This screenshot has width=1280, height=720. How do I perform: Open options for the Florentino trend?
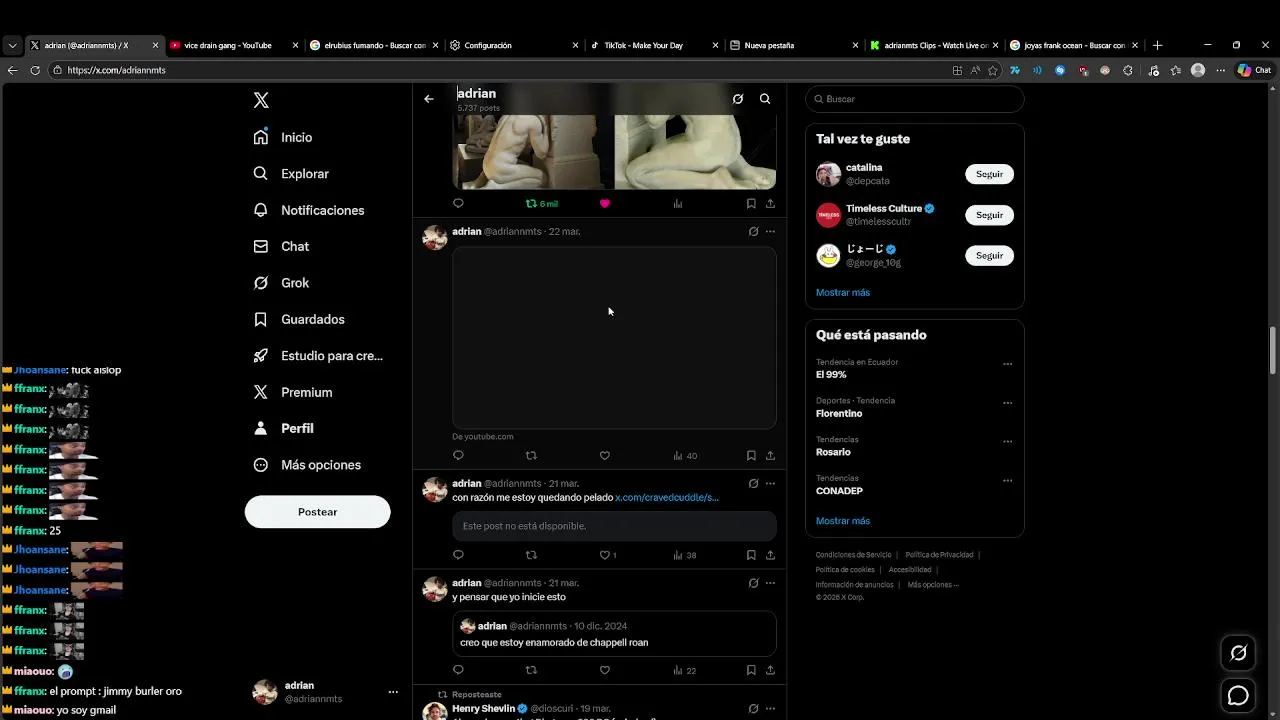tap(1007, 403)
